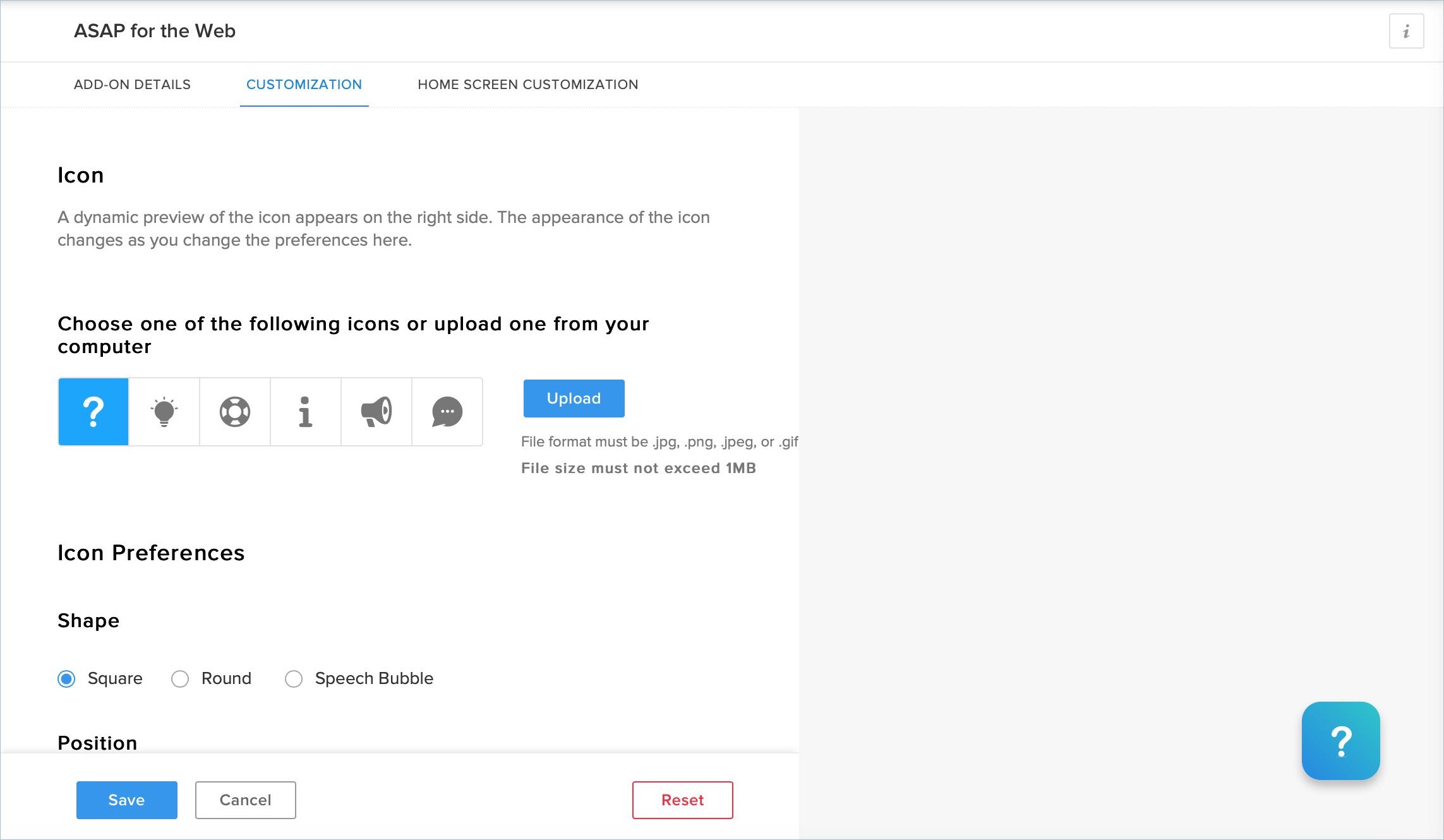Choose the light bulb icon

[x=164, y=412]
